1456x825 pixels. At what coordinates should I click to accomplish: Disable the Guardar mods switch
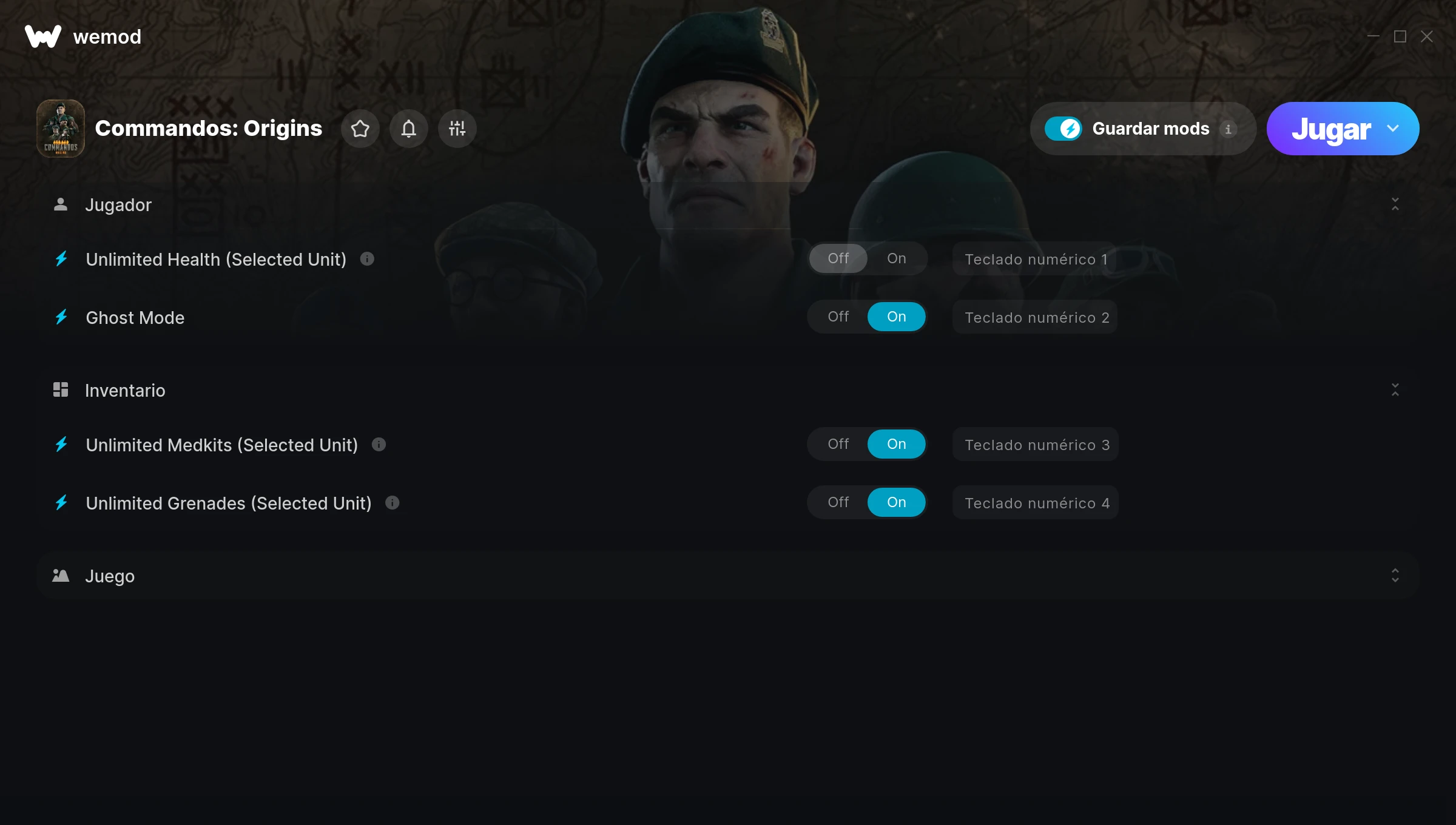point(1063,129)
